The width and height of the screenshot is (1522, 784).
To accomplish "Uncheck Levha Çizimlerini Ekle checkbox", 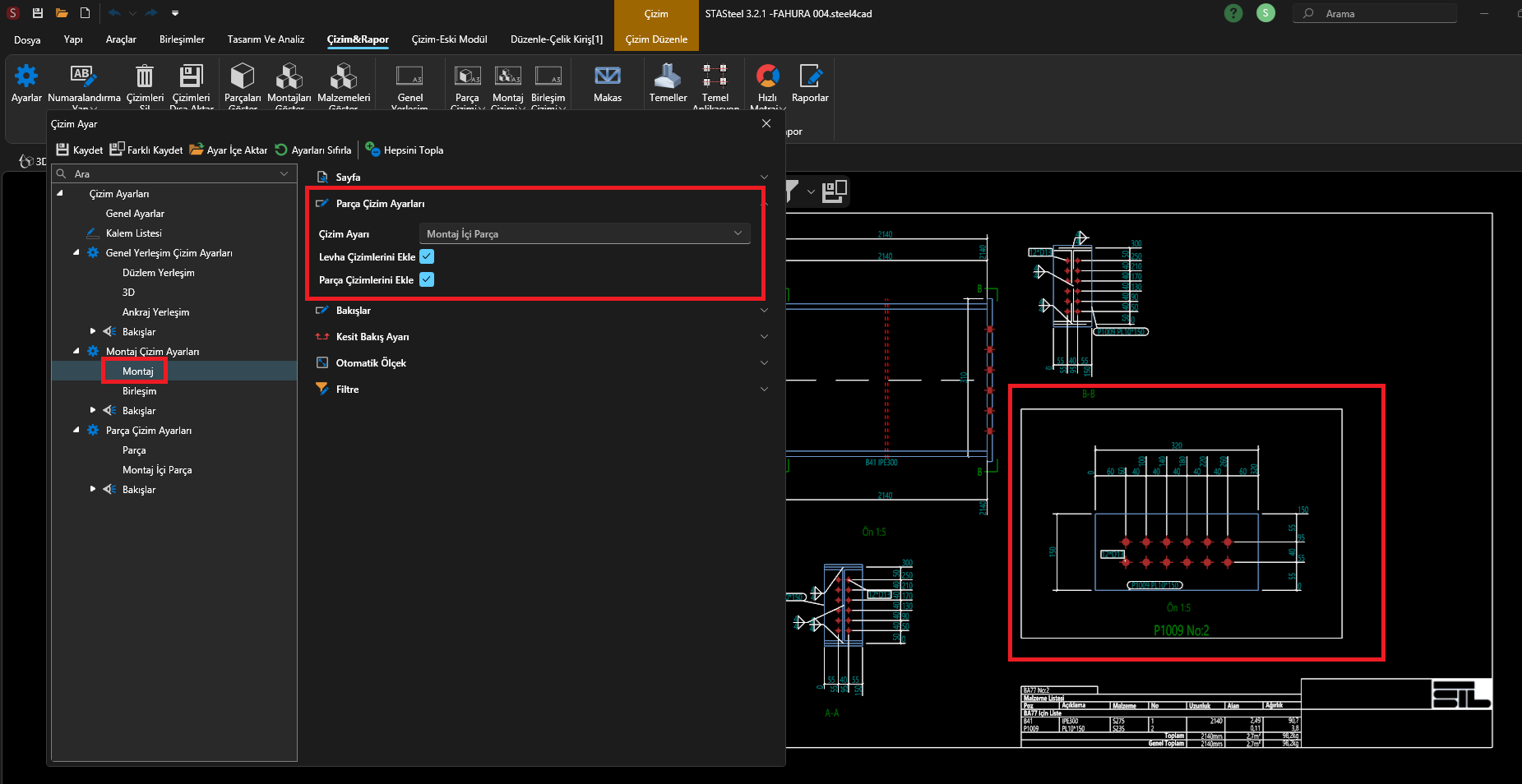I will [427, 257].
